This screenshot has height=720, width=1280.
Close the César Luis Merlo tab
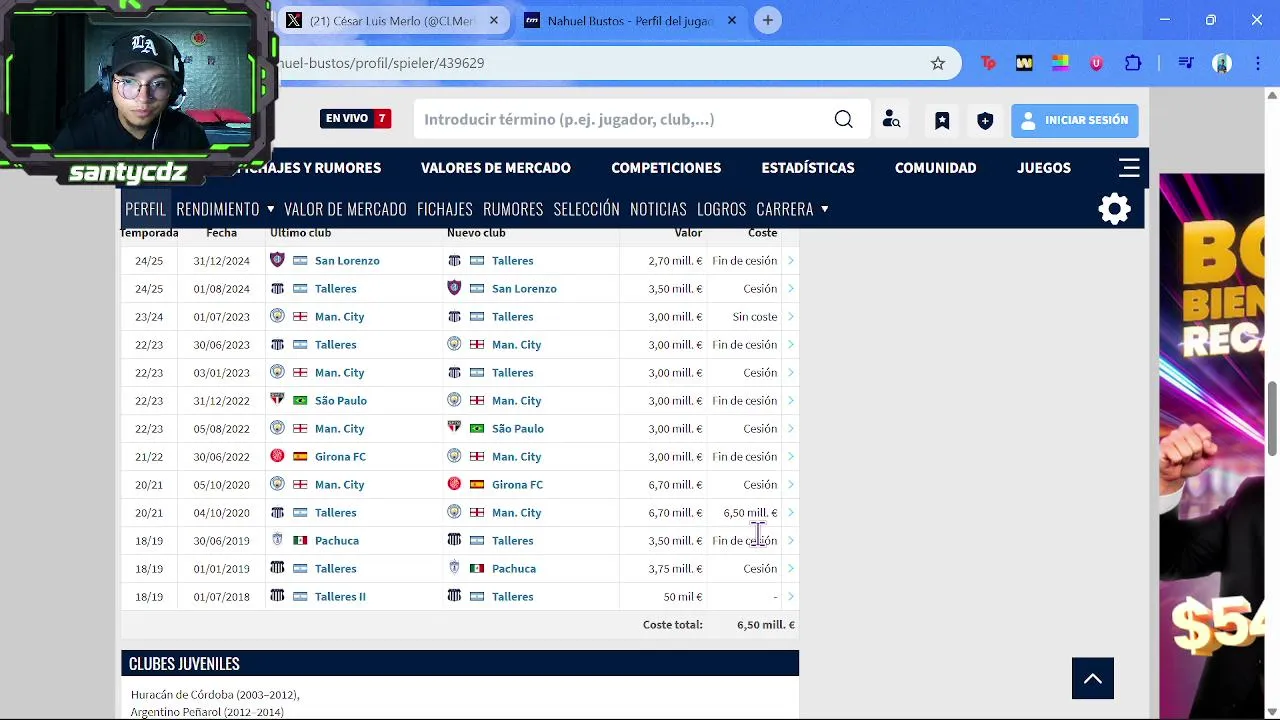pyautogui.click(x=493, y=20)
